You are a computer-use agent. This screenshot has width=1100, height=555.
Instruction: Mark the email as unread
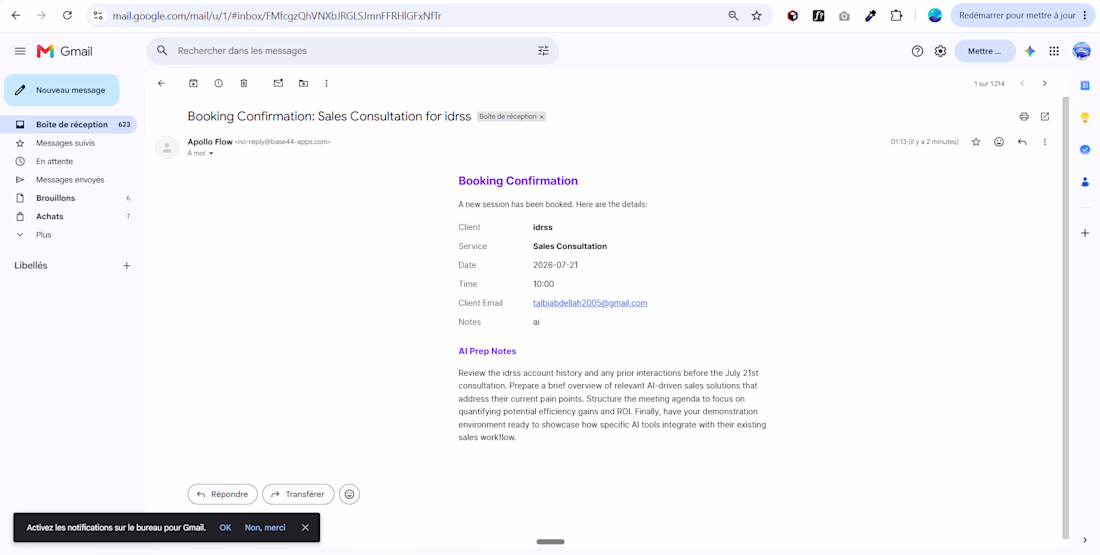coord(278,83)
